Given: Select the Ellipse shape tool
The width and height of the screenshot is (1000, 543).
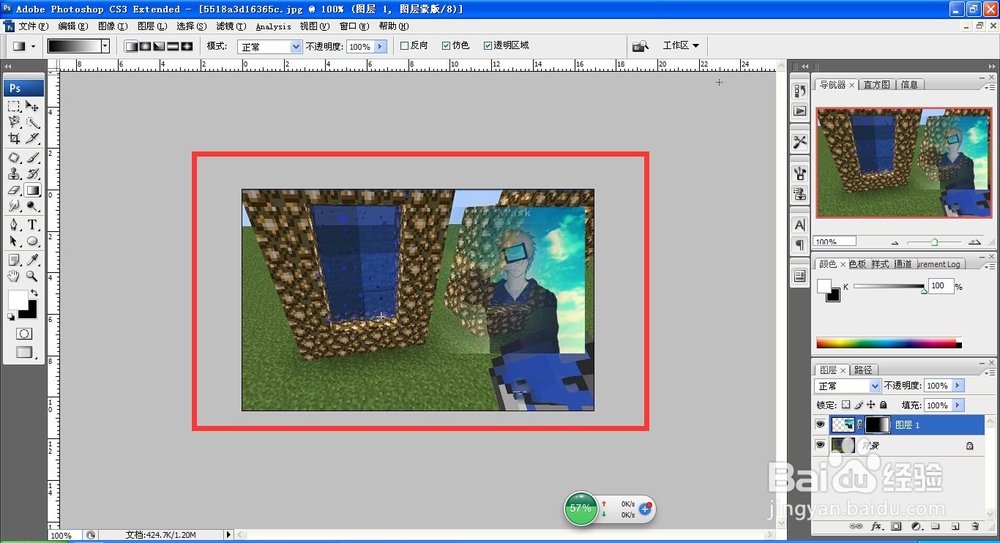Looking at the screenshot, I should 33,241.
